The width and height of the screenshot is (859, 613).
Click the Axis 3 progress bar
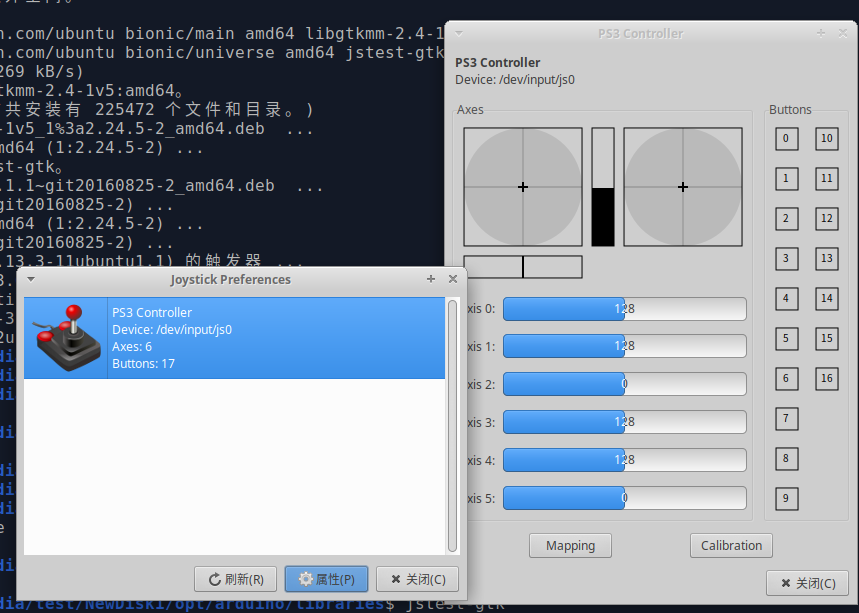625,422
